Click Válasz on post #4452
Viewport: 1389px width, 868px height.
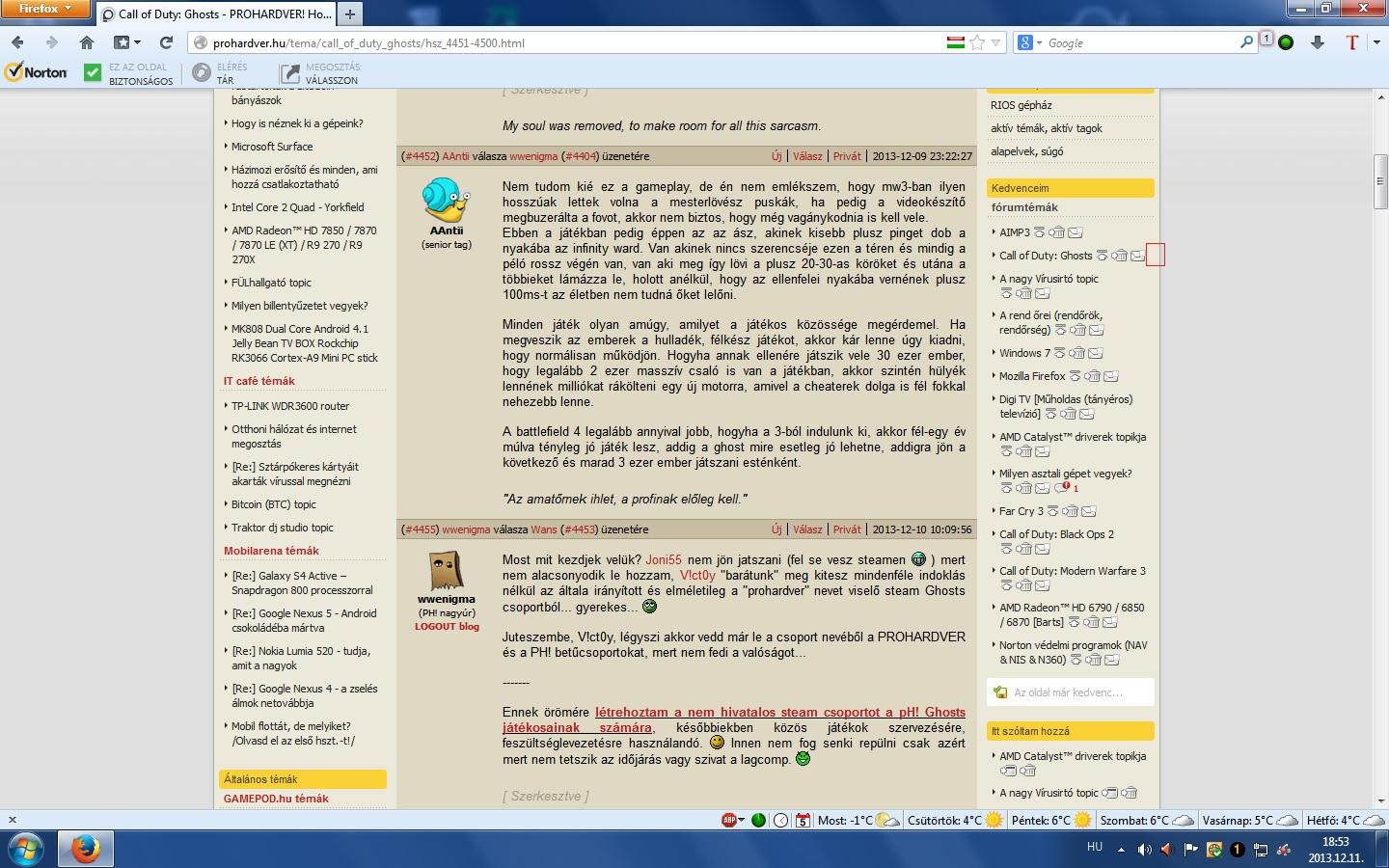click(x=807, y=156)
